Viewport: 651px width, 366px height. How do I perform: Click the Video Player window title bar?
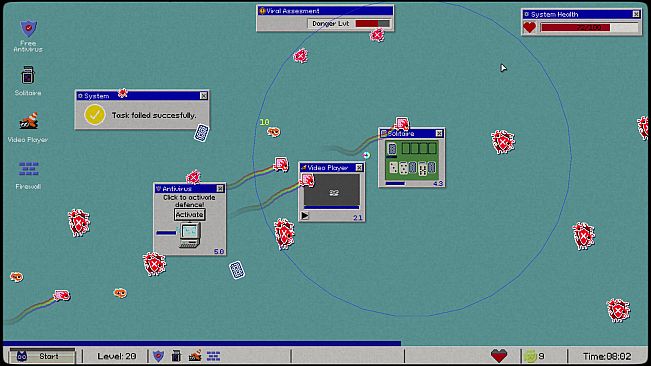point(332,168)
